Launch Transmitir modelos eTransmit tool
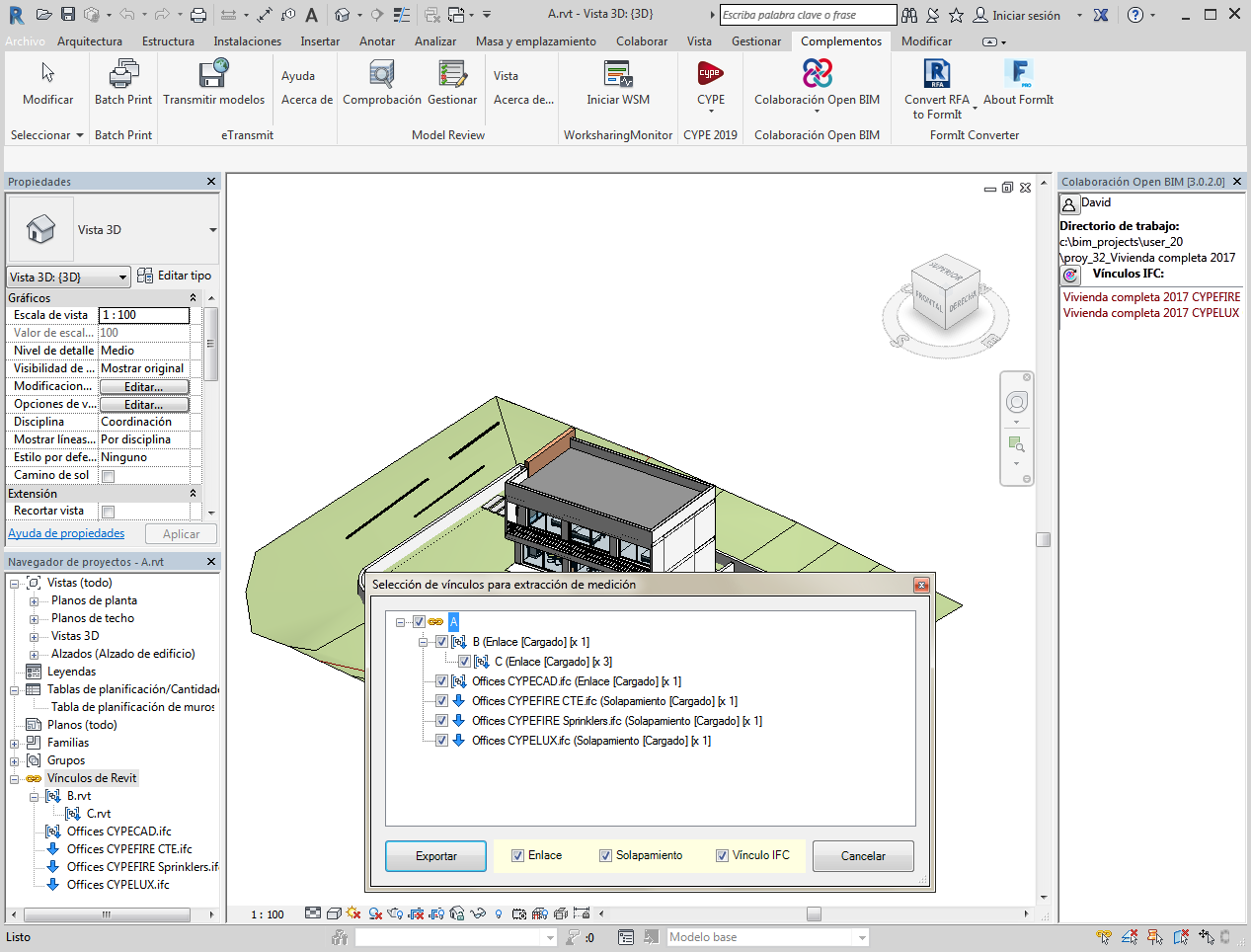Viewport: 1251px width, 952px height. point(213,83)
